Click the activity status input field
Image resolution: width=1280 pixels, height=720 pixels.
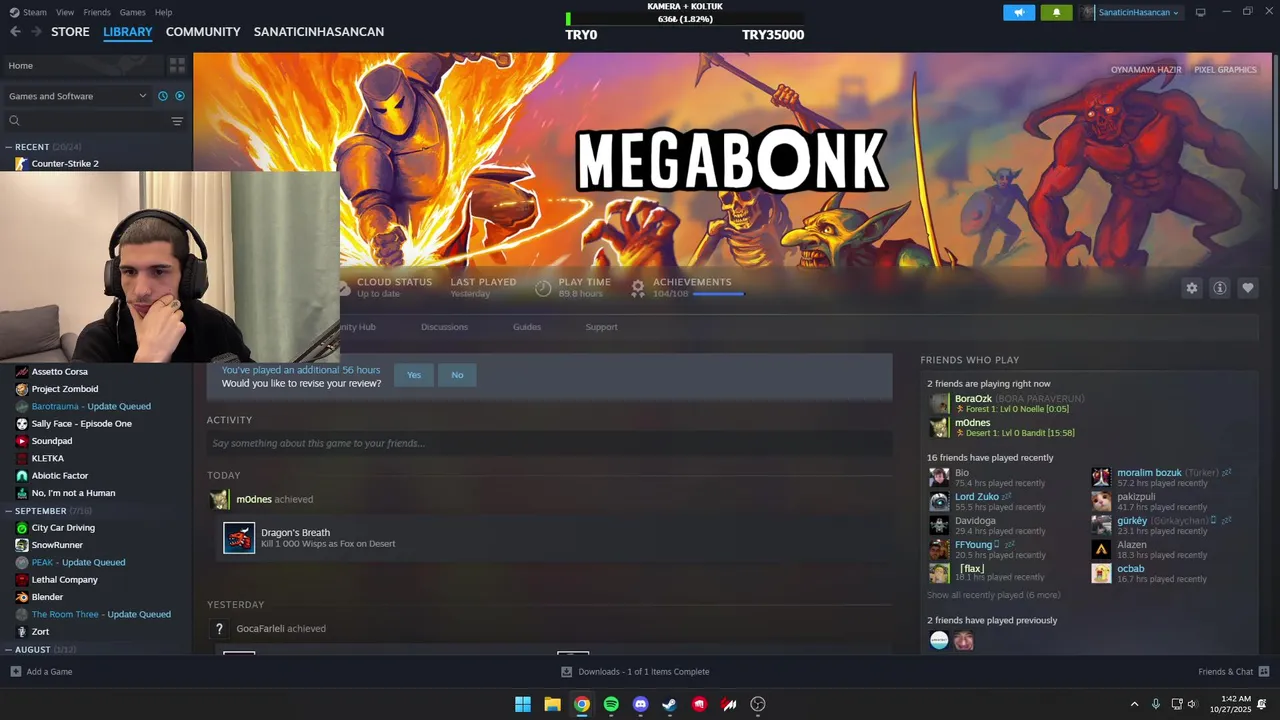549,443
